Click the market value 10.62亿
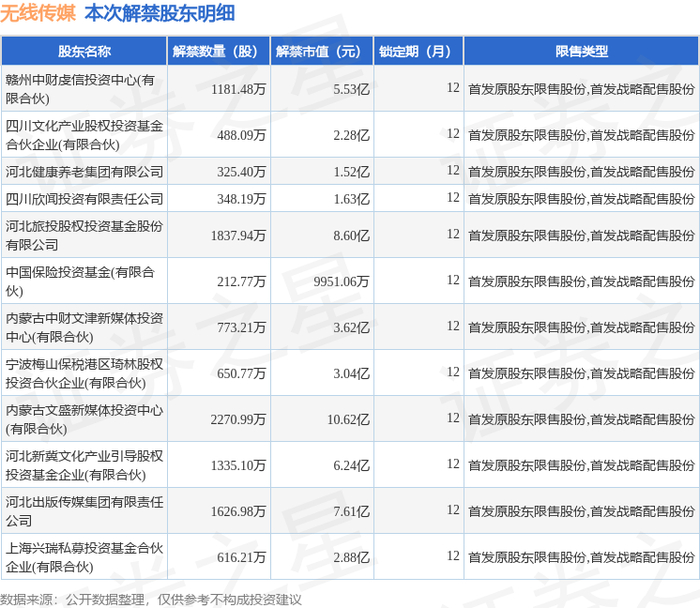 348,420
